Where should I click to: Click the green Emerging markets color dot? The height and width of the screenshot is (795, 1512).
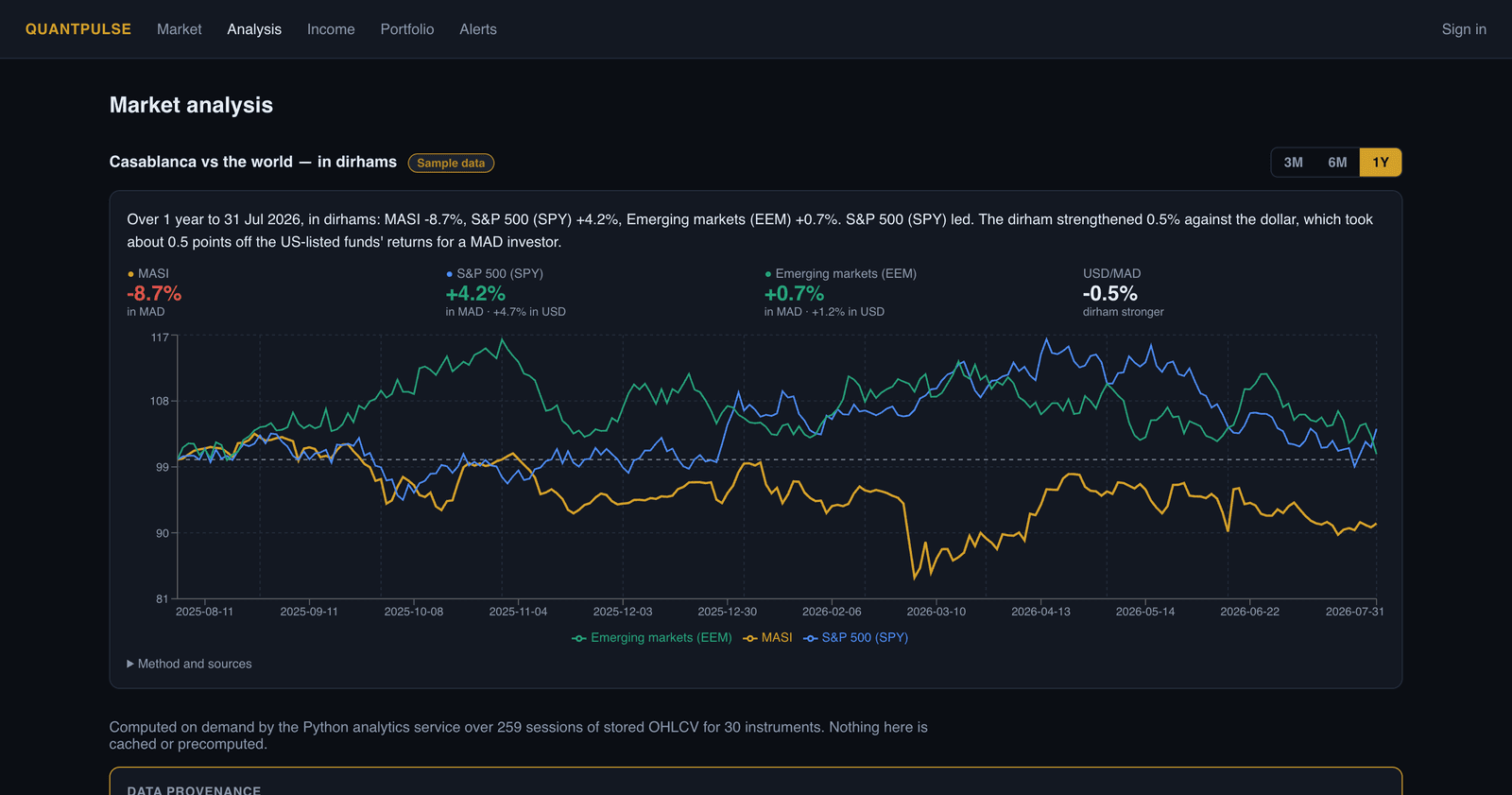coord(767,274)
